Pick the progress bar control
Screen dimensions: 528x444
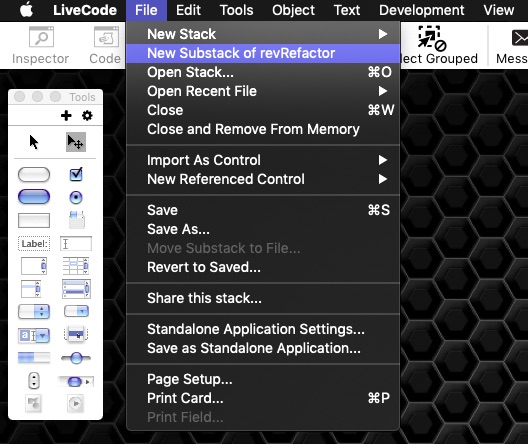coord(34,357)
